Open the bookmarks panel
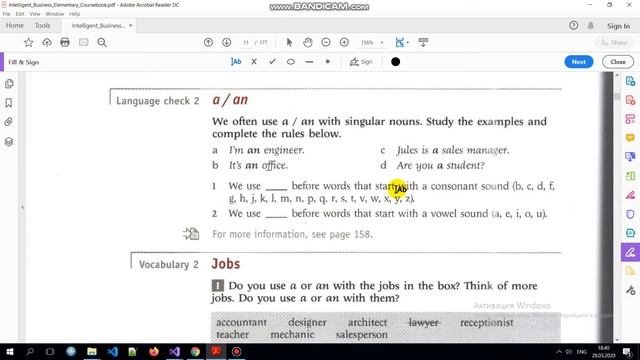 click(9, 103)
